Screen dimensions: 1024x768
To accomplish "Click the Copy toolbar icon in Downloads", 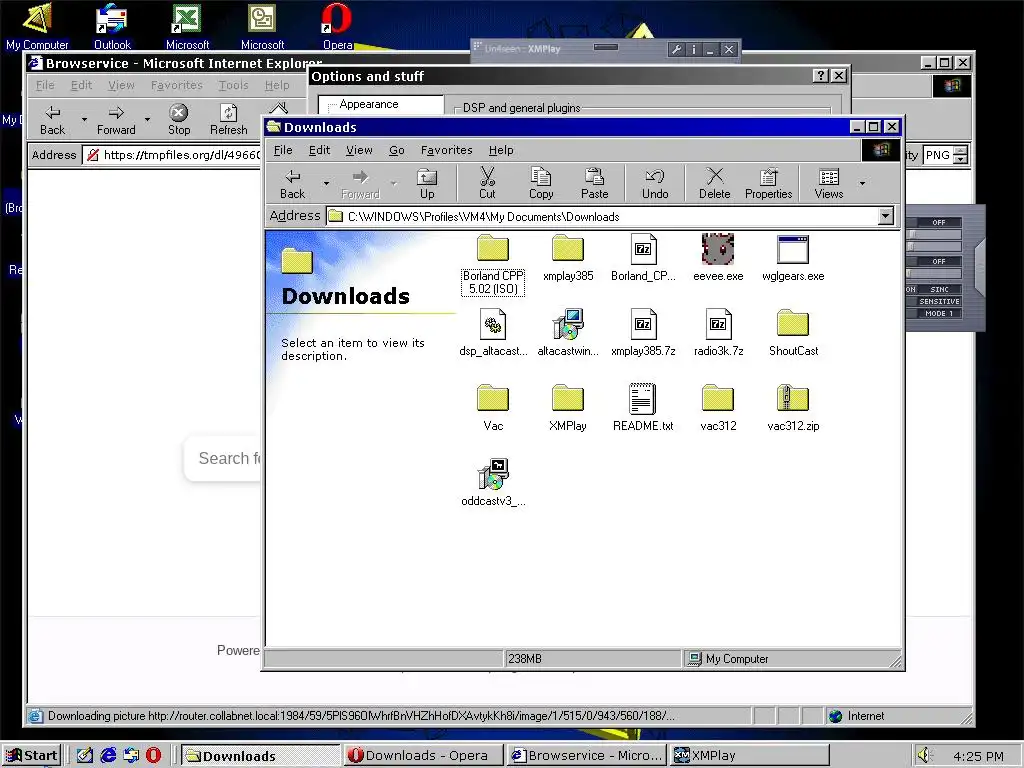I will (541, 184).
